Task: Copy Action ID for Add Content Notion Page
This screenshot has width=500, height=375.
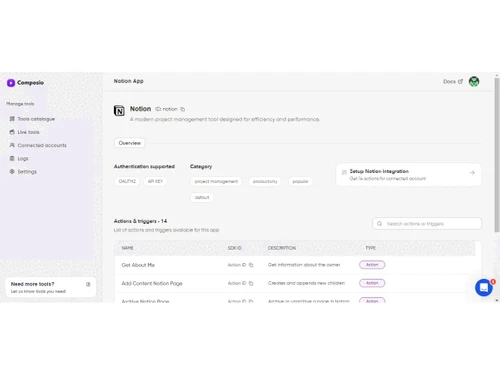Action: [x=251, y=283]
